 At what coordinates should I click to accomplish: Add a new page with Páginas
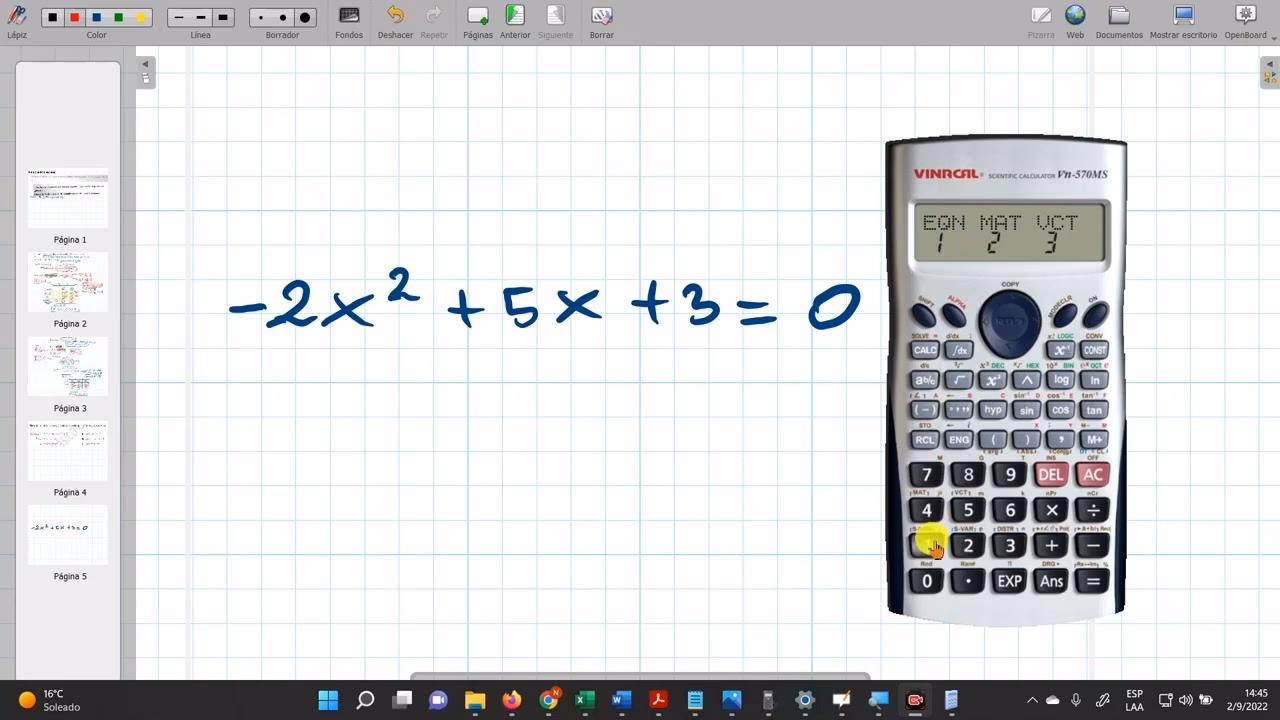477,17
